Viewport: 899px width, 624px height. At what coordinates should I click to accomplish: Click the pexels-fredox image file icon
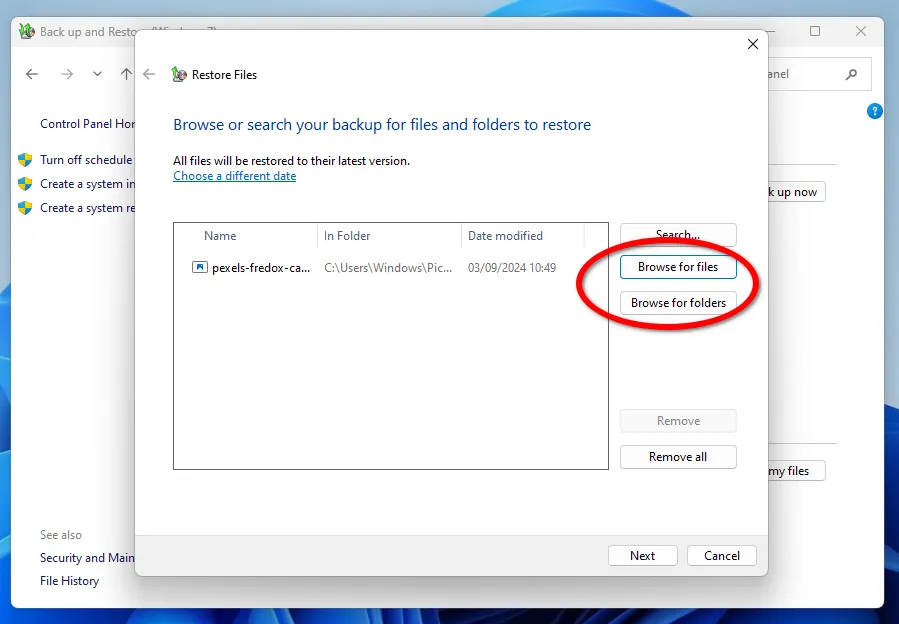(x=200, y=267)
